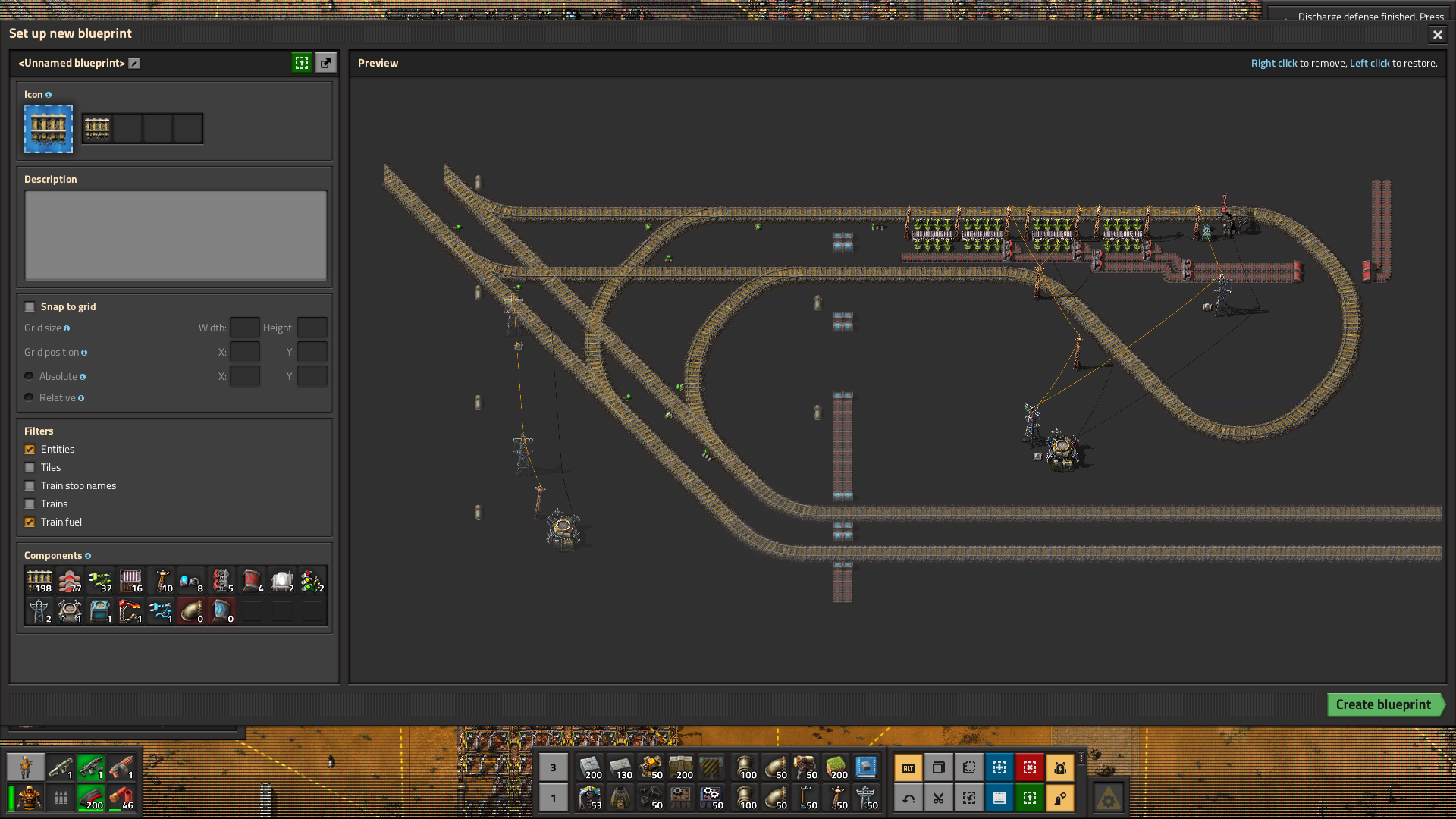The width and height of the screenshot is (1456, 819).
Task: Click the info icon beside Grid size
Action: [x=67, y=328]
